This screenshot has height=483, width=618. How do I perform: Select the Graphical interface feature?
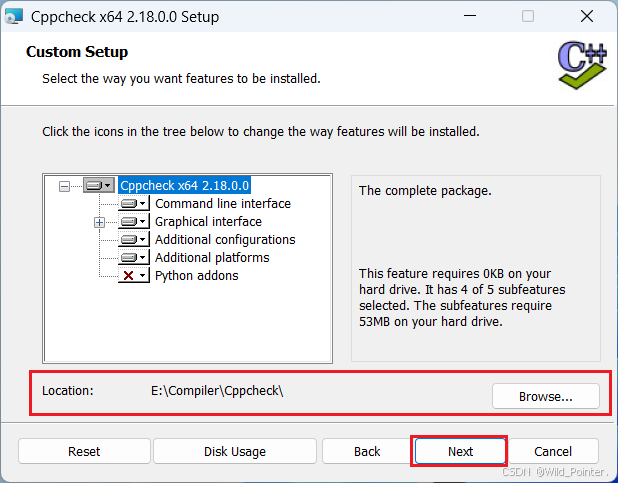pyautogui.click(x=208, y=222)
